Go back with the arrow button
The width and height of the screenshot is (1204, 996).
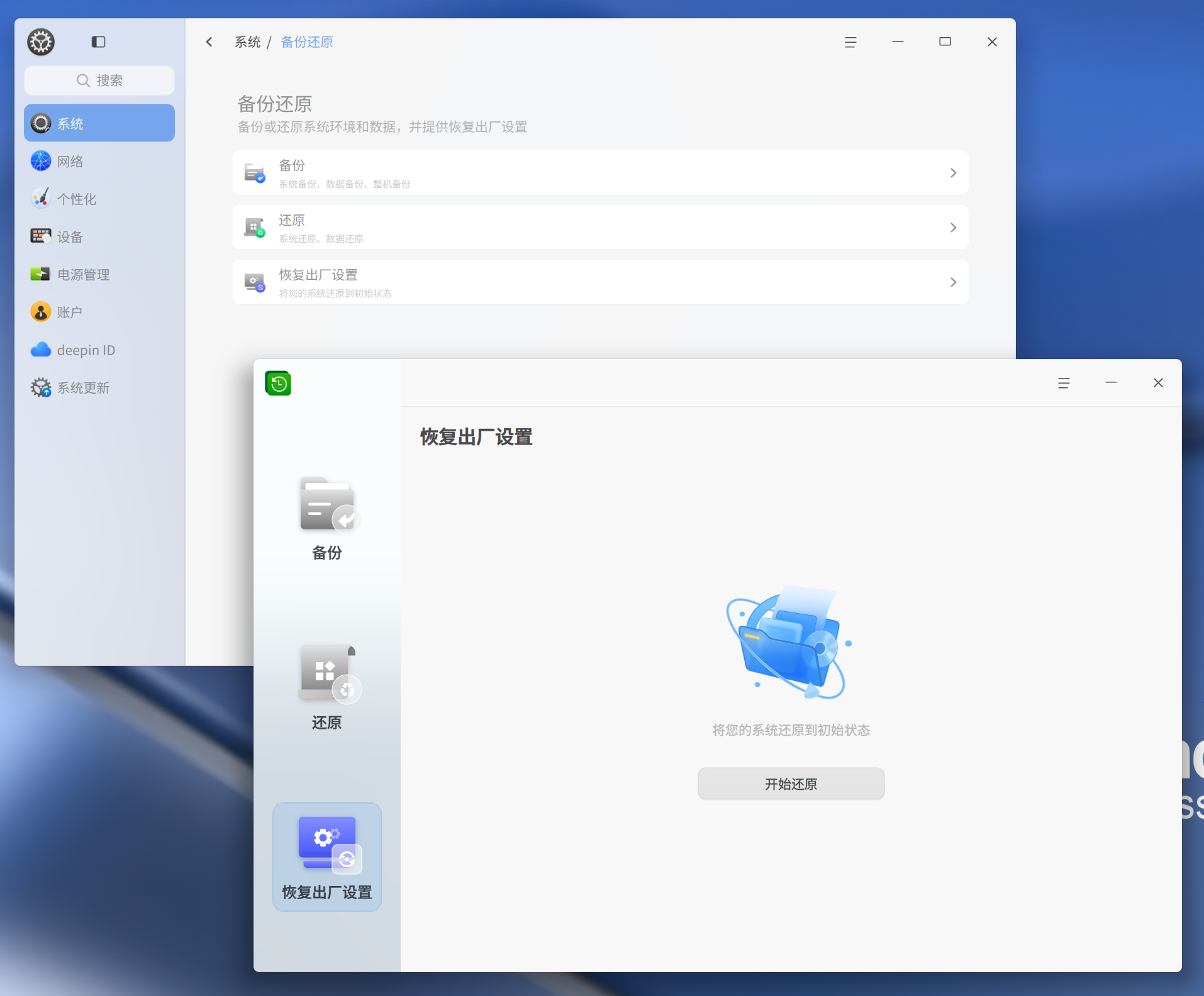tap(209, 42)
